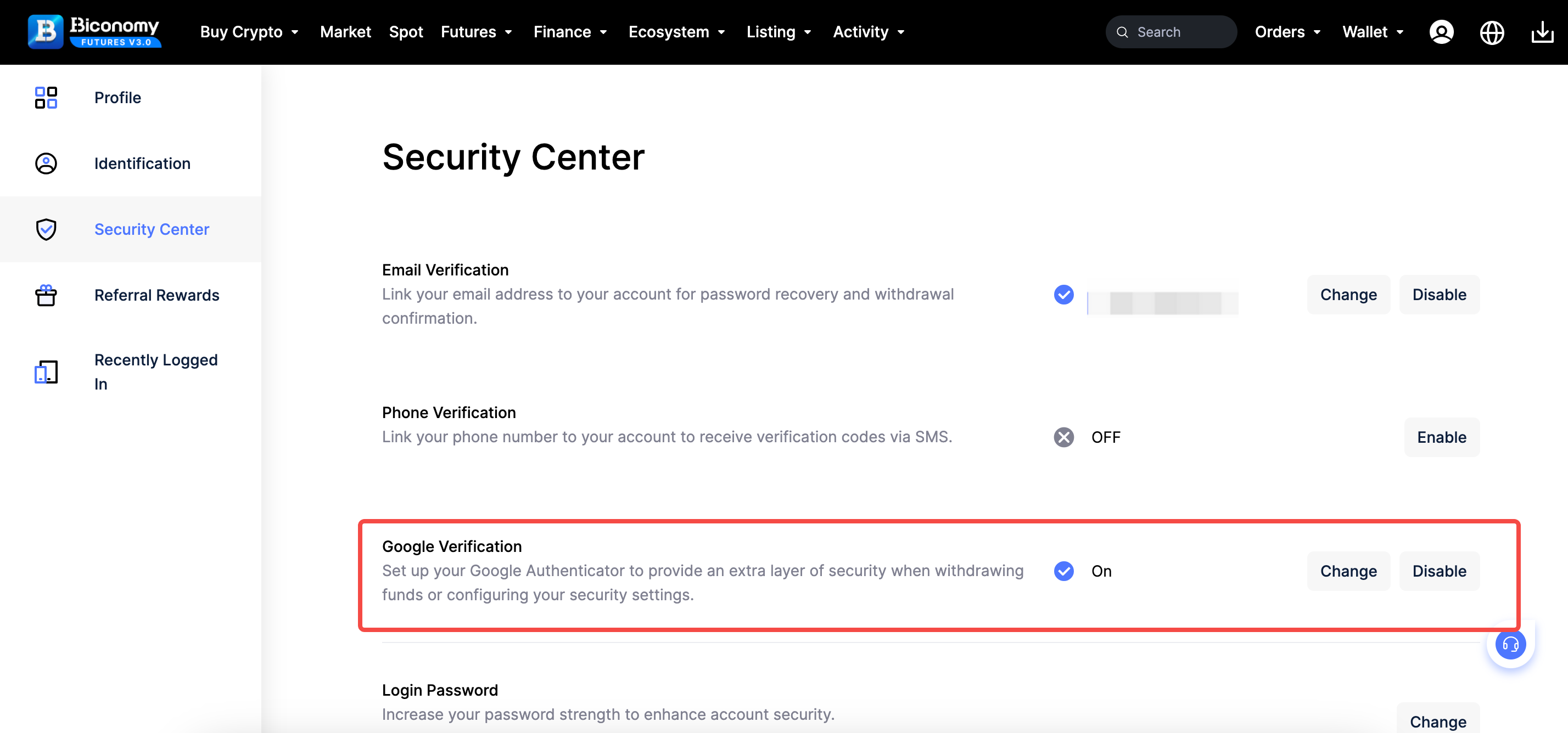The height and width of the screenshot is (733, 1568).
Task: Open the Wallet dropdown
Action: pos(1373,32)
